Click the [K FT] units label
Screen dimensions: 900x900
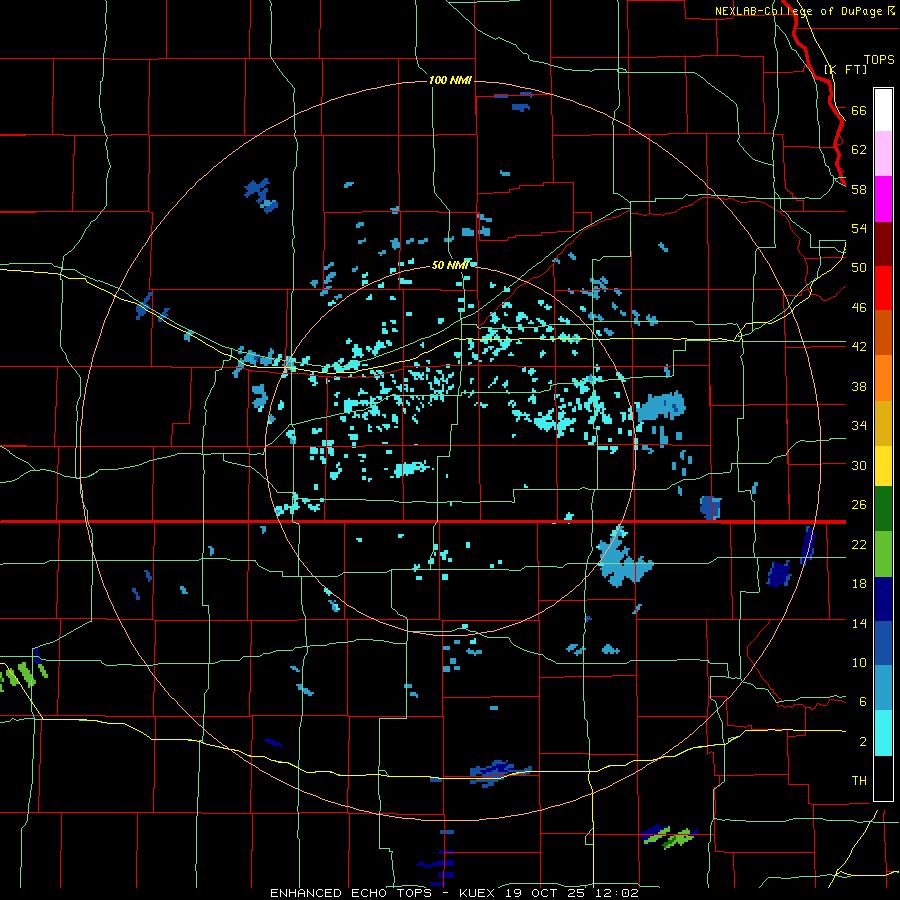(x=845, y=69)
